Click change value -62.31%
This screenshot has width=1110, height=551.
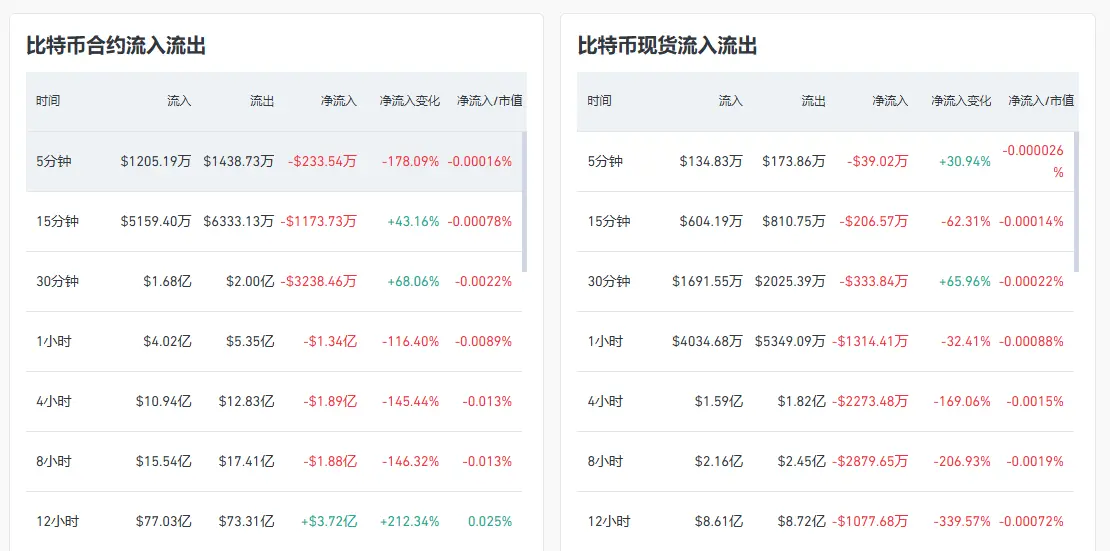tap(966, 221)
